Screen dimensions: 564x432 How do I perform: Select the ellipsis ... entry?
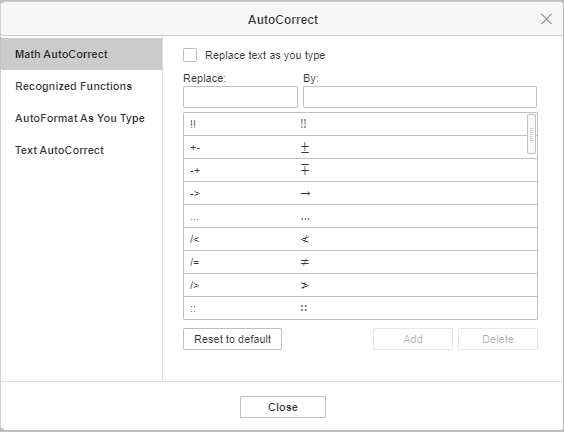tap(360, 216)
